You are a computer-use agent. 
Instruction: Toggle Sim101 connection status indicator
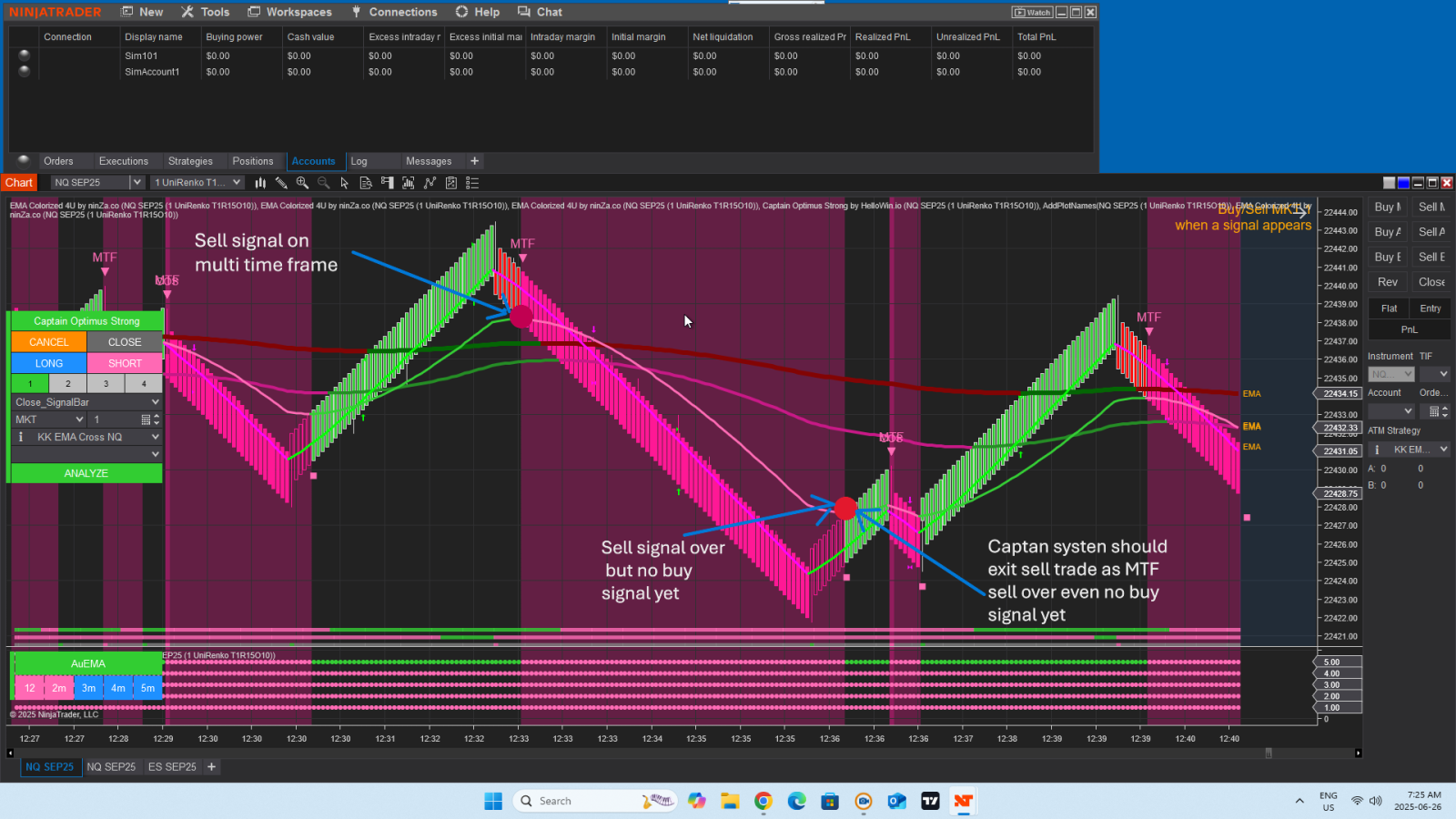[24, 56]
